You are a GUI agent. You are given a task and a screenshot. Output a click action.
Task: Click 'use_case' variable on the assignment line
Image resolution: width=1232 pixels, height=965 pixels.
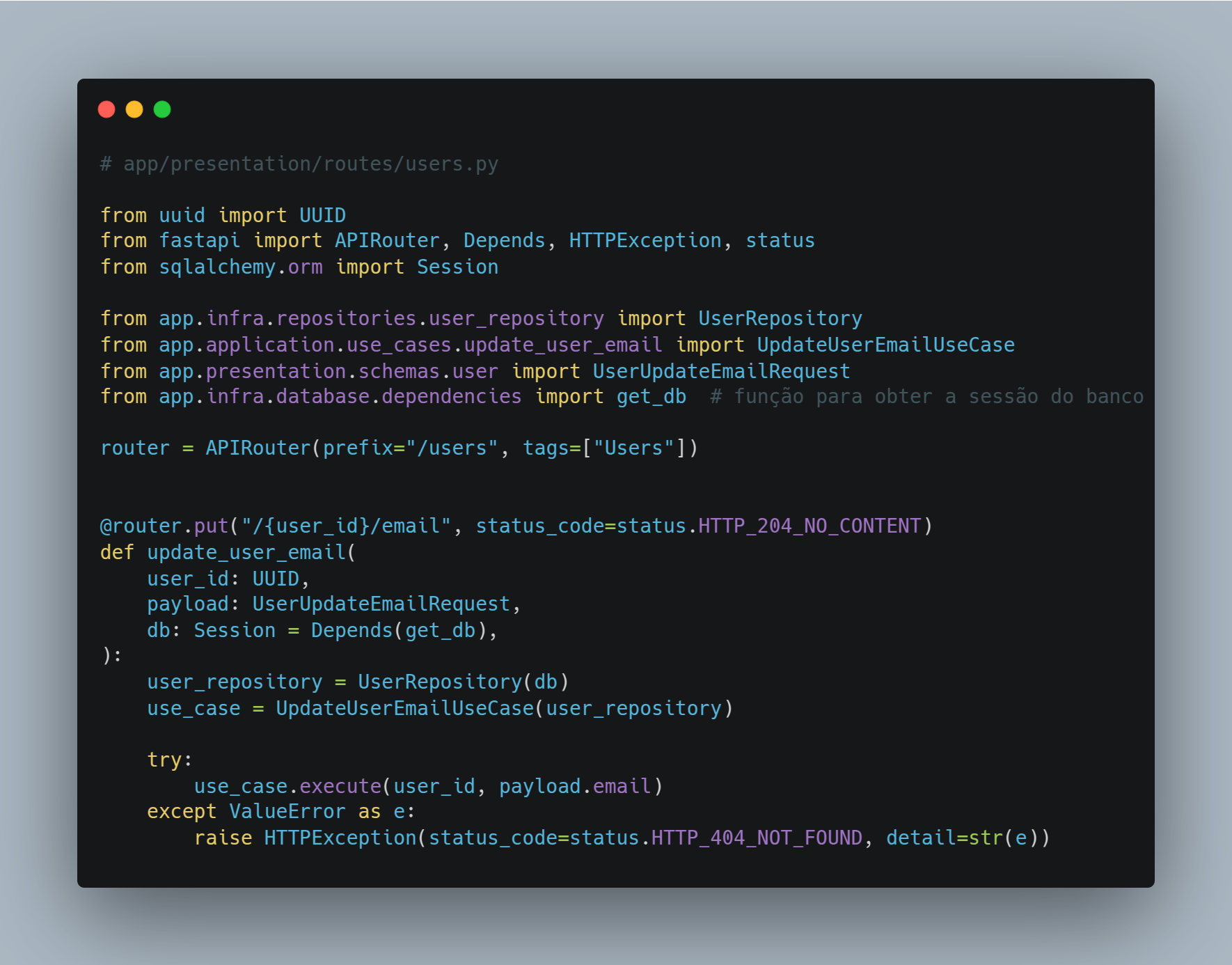pos(194,708)
